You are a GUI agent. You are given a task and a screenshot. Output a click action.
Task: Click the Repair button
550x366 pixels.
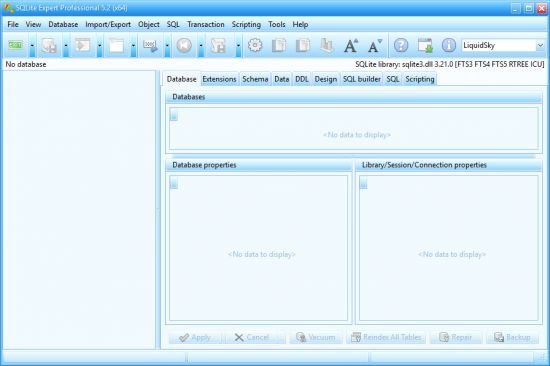(x=456, y=337)
